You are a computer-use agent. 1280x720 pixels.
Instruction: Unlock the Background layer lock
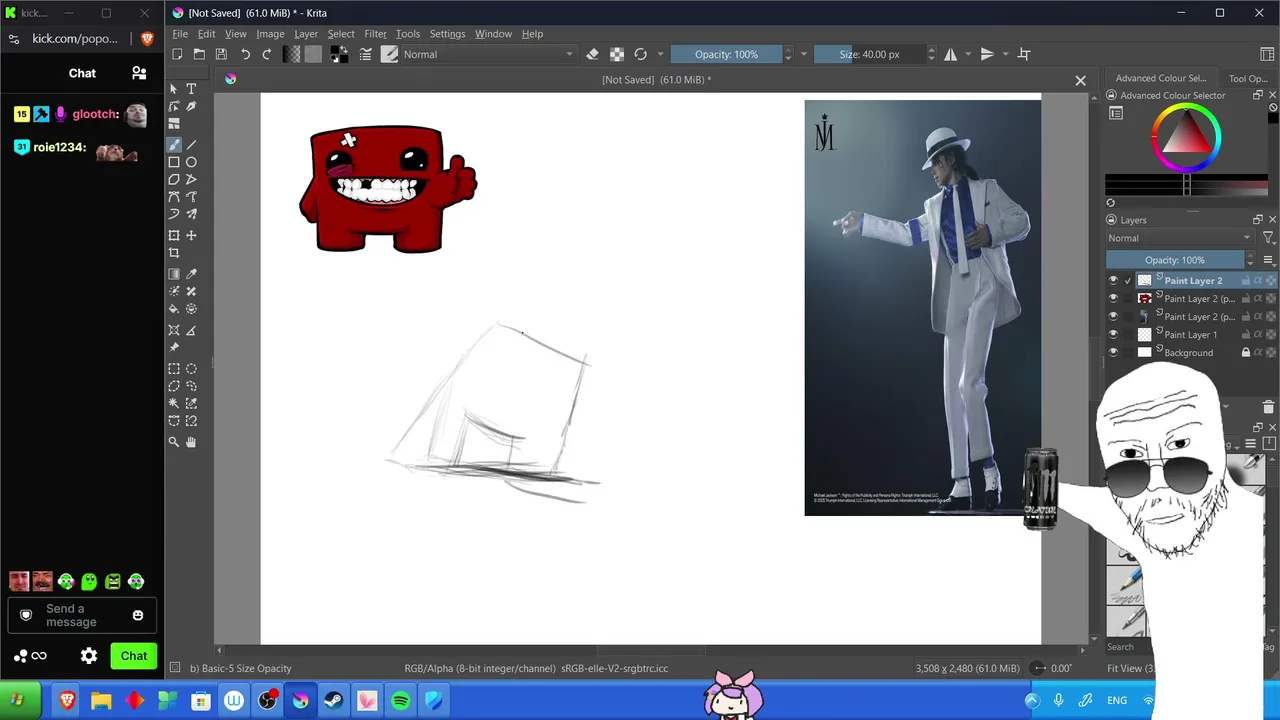[1246, 353]
